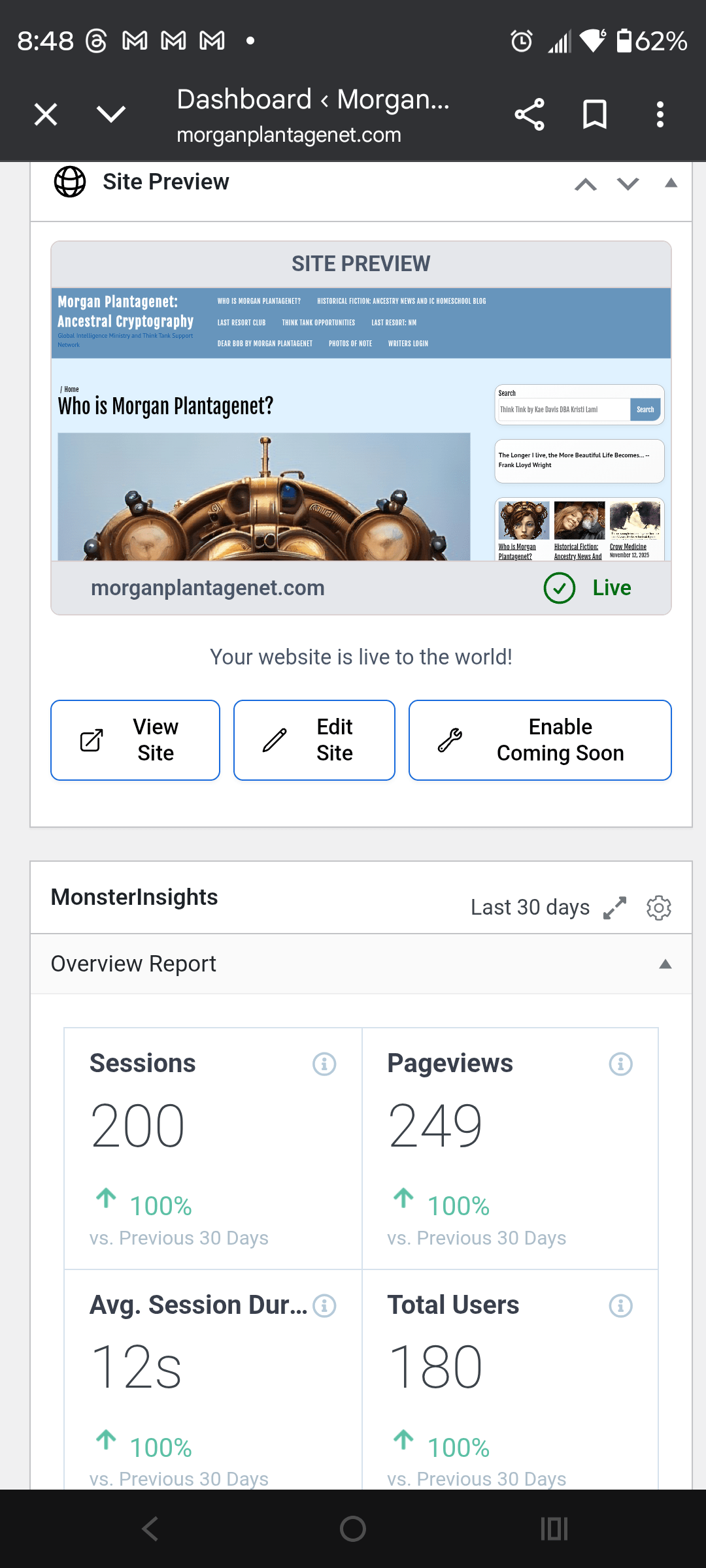This screenshot has height=1568, width=706.
Task: Move Site Preview widget up
Action: pos(586,184)
